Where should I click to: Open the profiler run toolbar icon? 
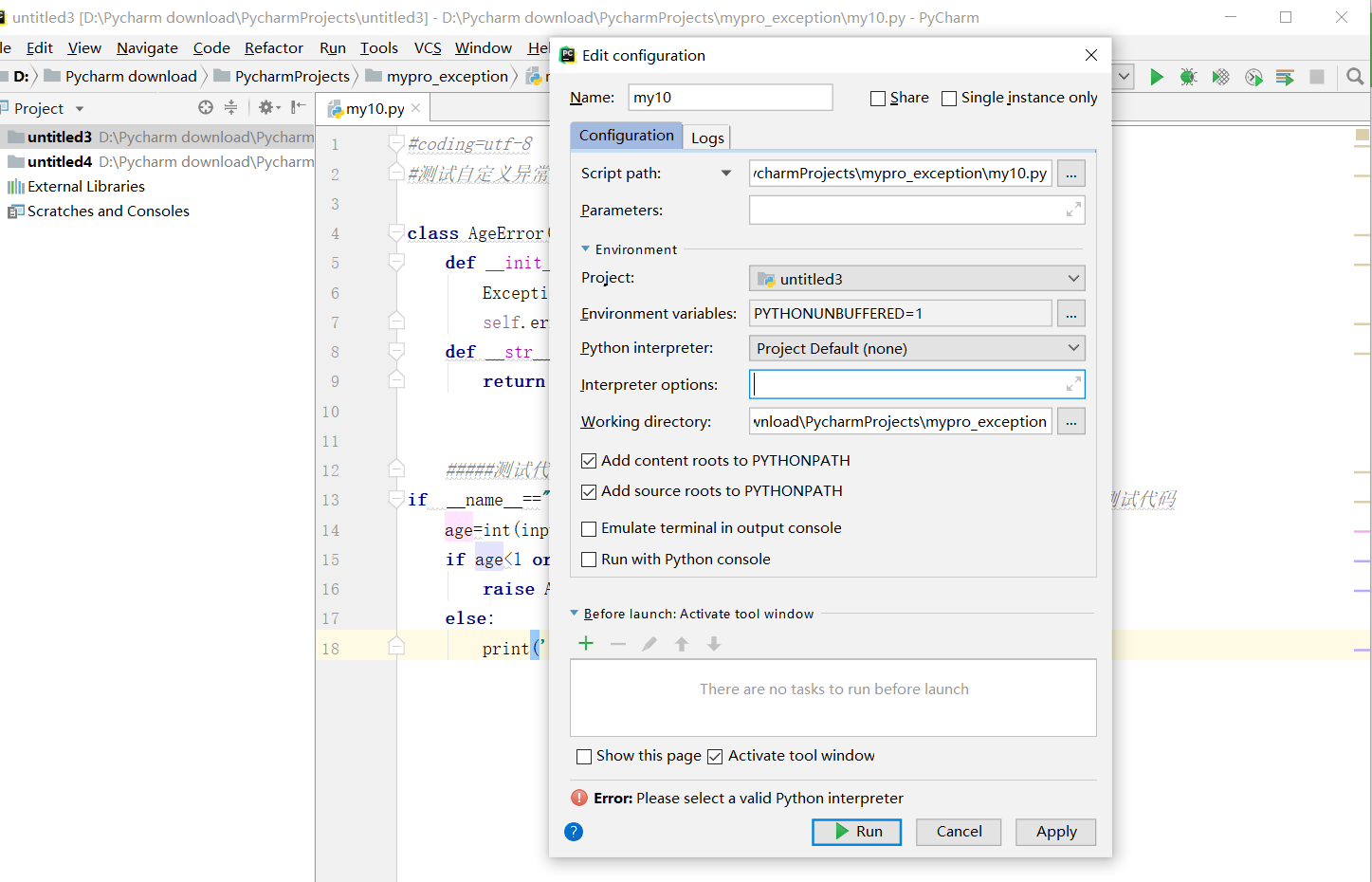coord(1253,77)
